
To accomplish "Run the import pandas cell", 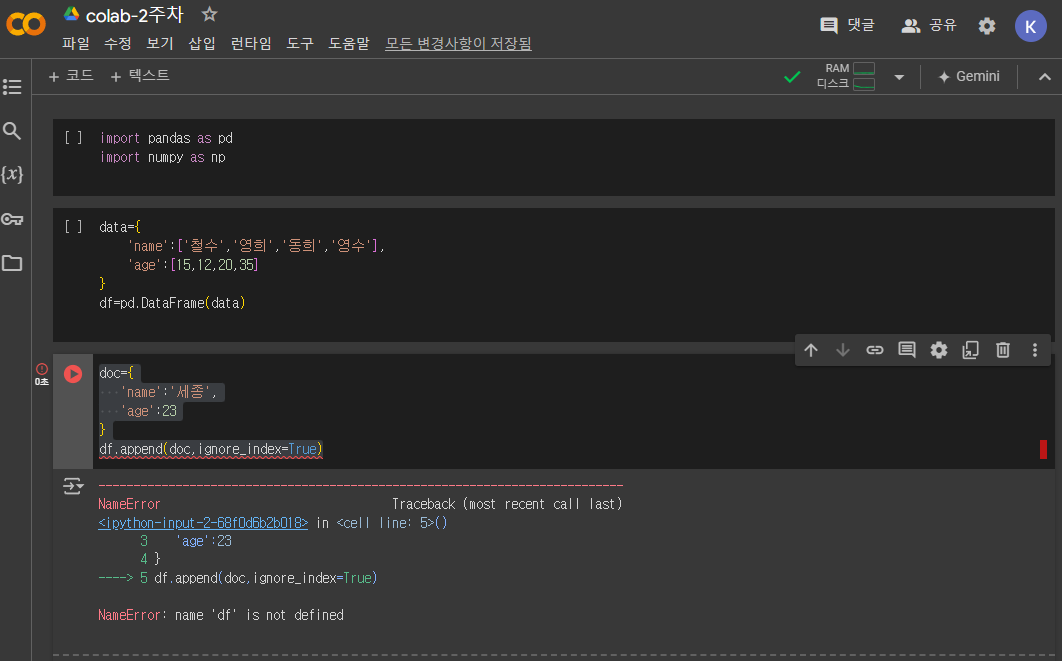I will [73, 138].
